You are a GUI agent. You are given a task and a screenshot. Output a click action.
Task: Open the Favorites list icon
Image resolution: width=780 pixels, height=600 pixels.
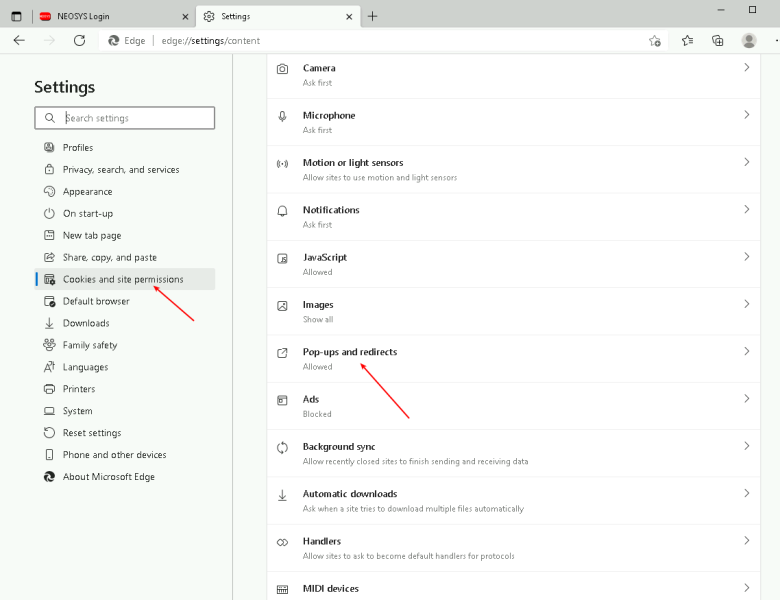coord(687,40)
